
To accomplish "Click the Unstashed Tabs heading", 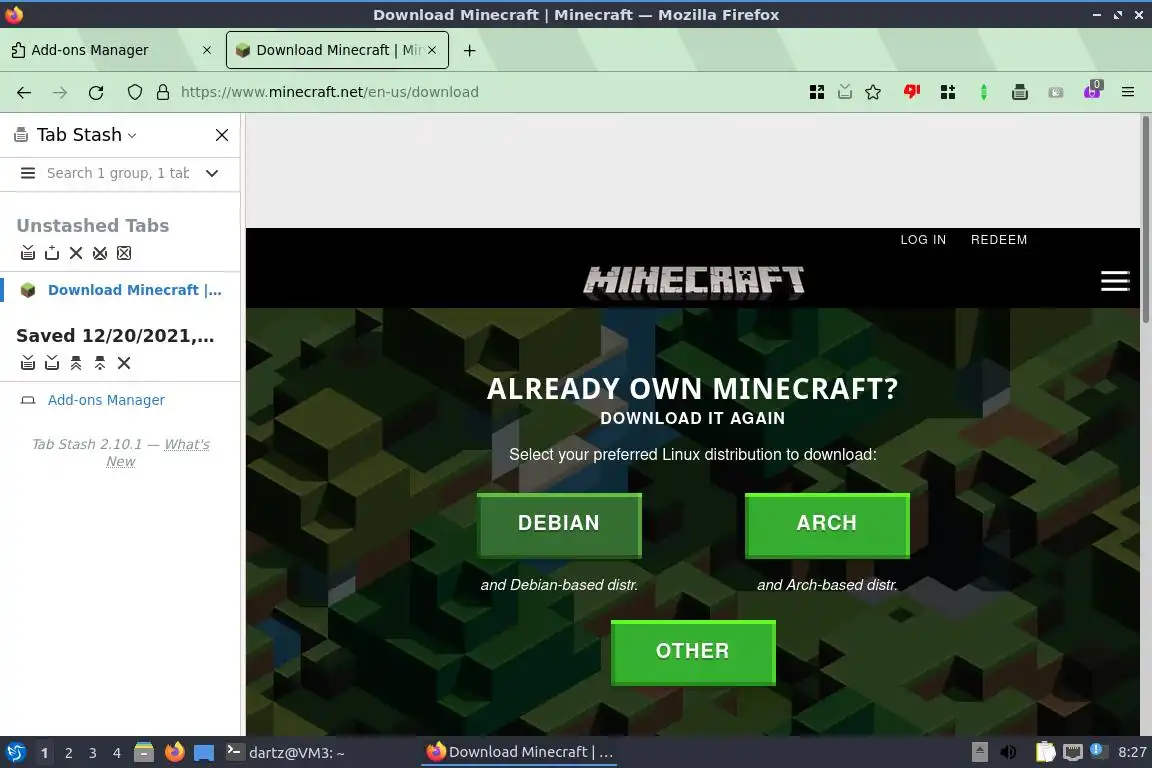I will (x=93, y=226).
